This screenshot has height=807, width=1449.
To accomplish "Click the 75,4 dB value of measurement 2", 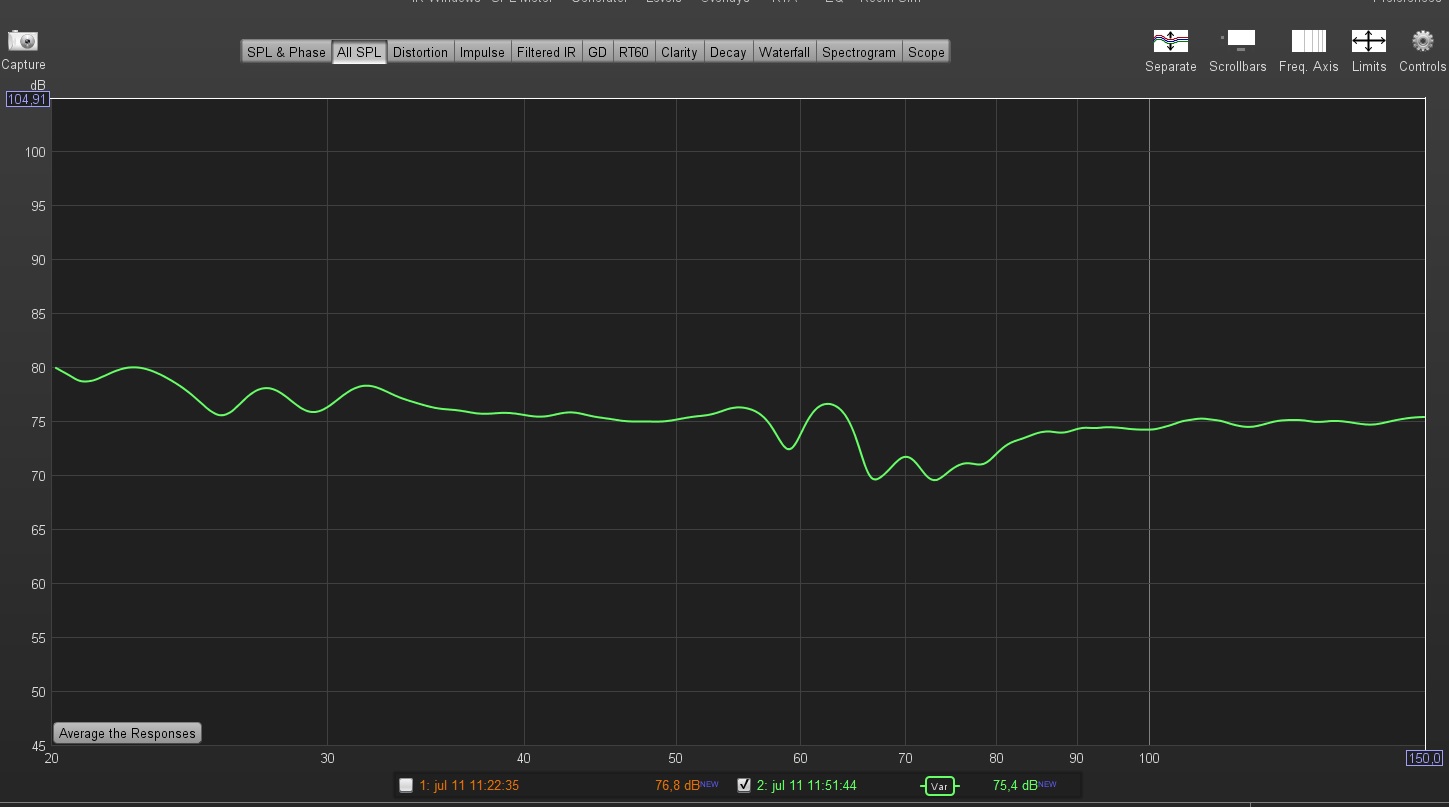I will click(1015, 785).
